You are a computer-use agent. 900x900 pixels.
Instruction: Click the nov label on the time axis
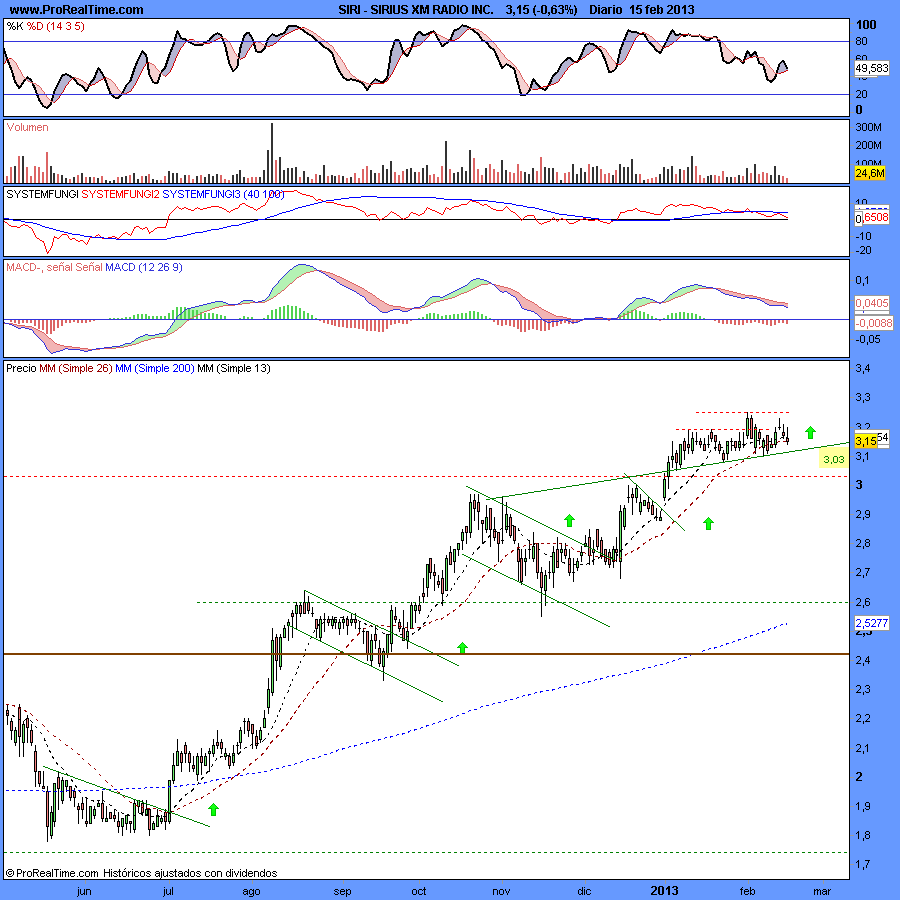tap(501, 891)
